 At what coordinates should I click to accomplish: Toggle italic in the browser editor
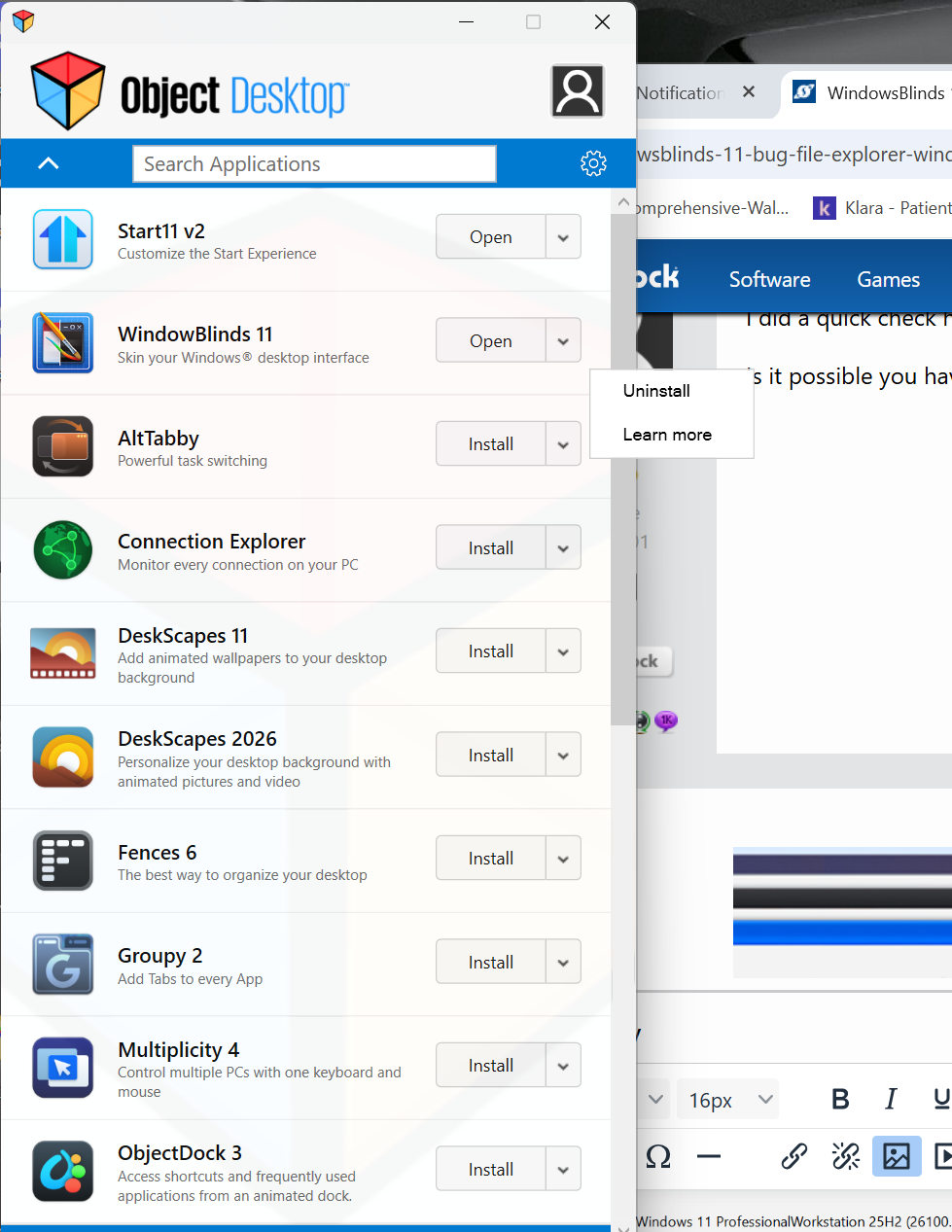891,1099
